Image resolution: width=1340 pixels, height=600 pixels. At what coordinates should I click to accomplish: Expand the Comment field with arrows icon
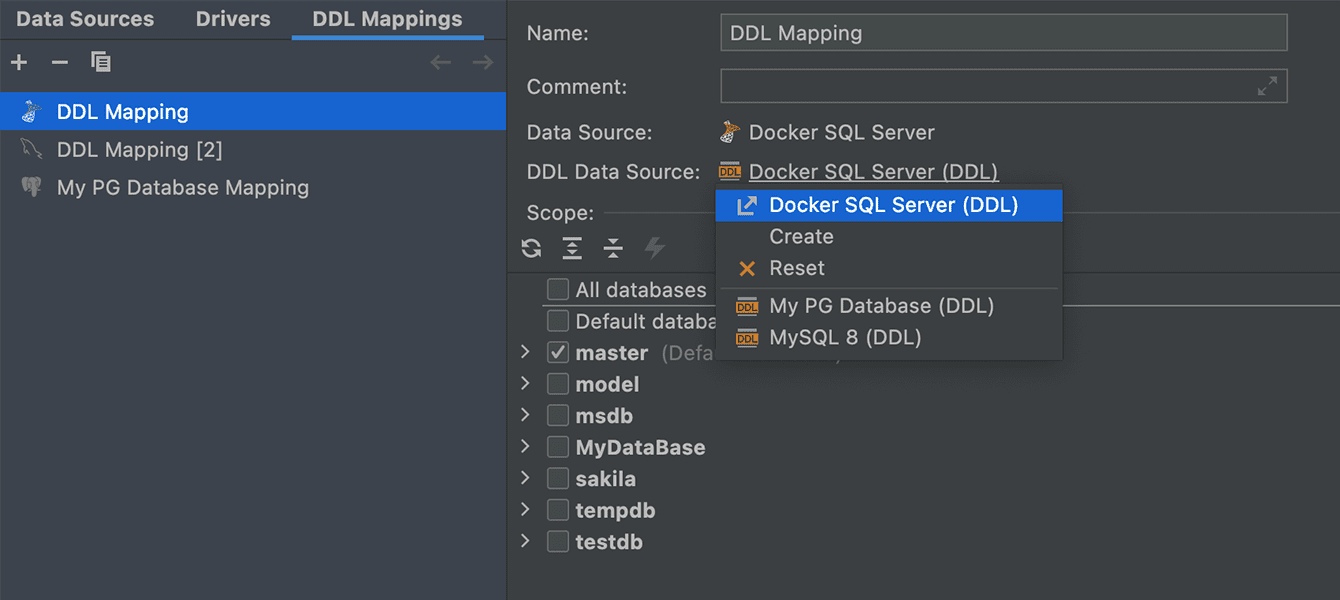(x=1267, y=87)
